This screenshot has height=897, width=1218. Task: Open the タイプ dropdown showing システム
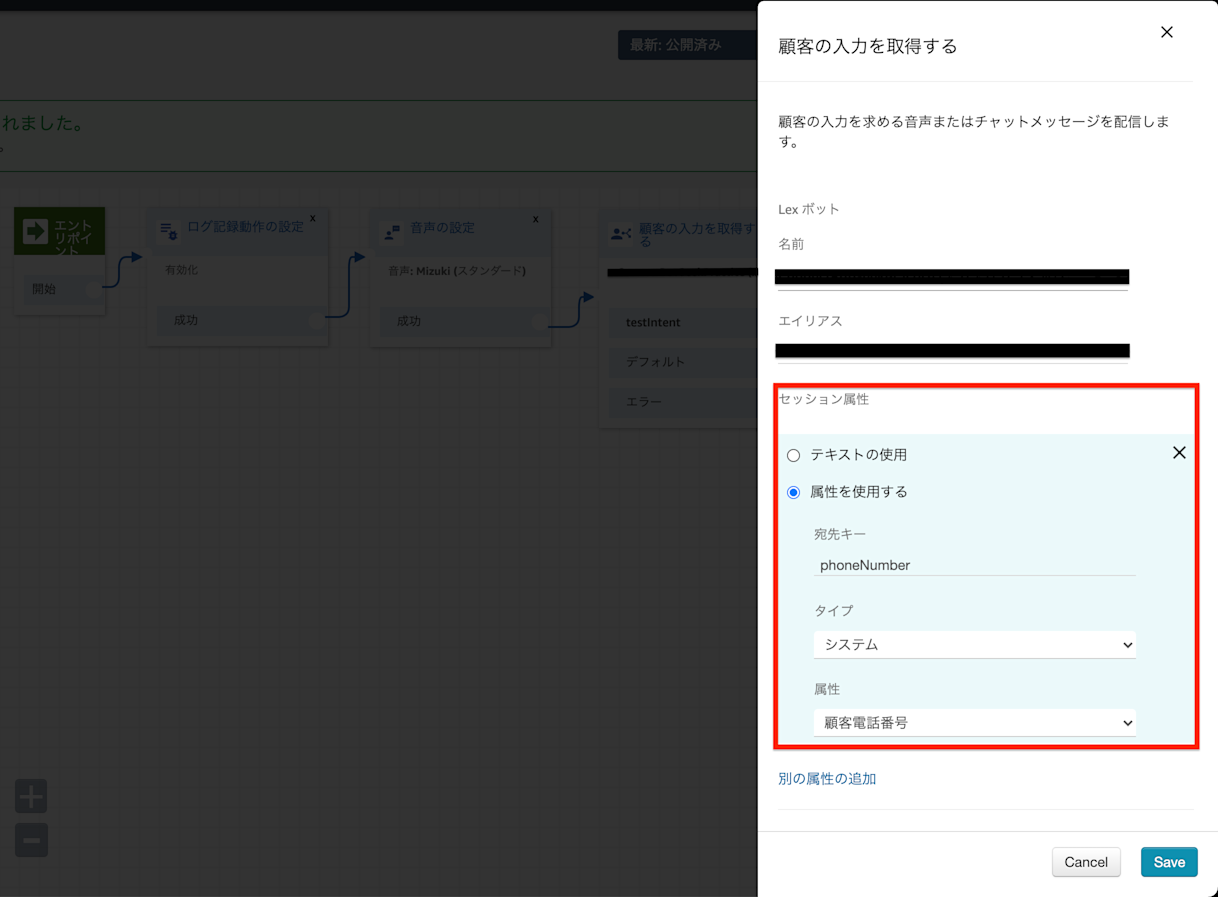coord(974,644)
